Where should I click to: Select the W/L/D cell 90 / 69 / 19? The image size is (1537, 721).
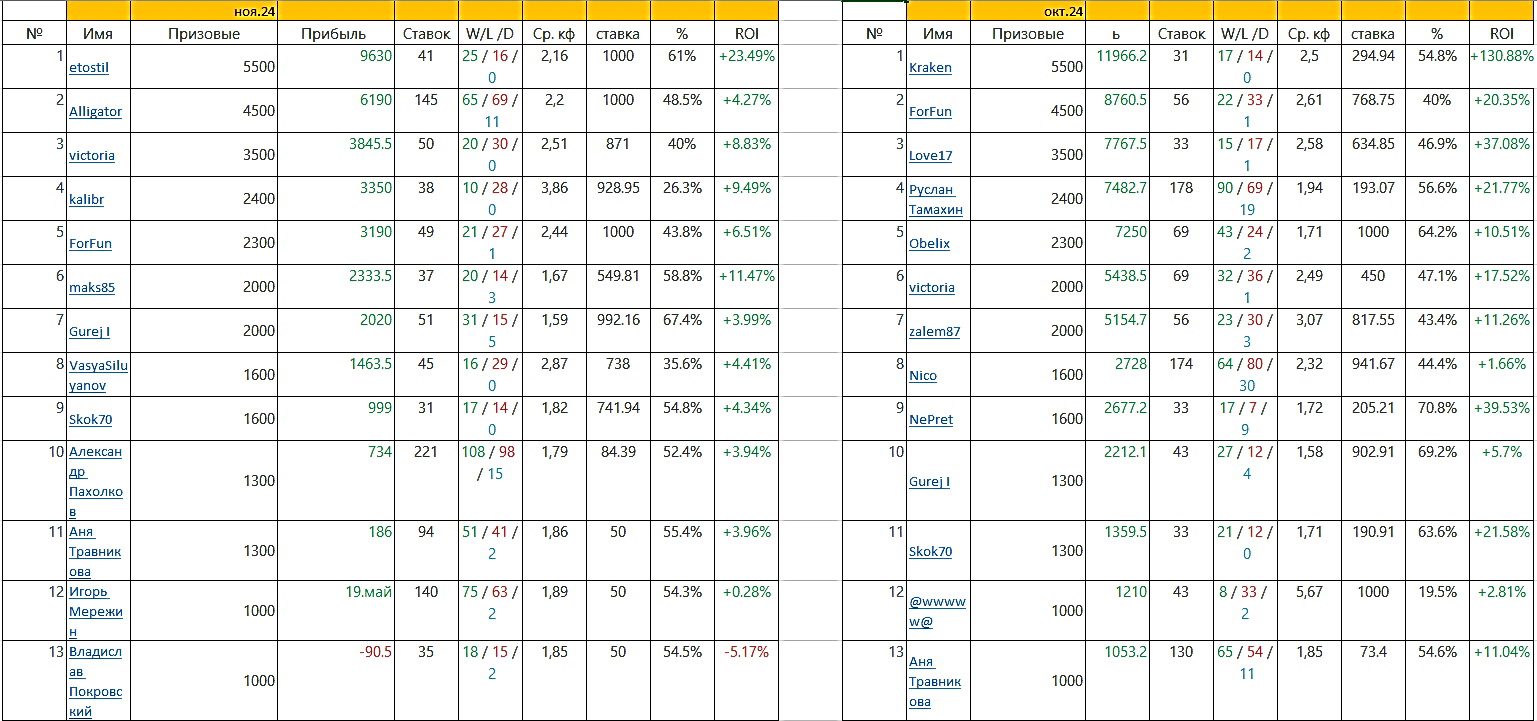pos(1245,199)
